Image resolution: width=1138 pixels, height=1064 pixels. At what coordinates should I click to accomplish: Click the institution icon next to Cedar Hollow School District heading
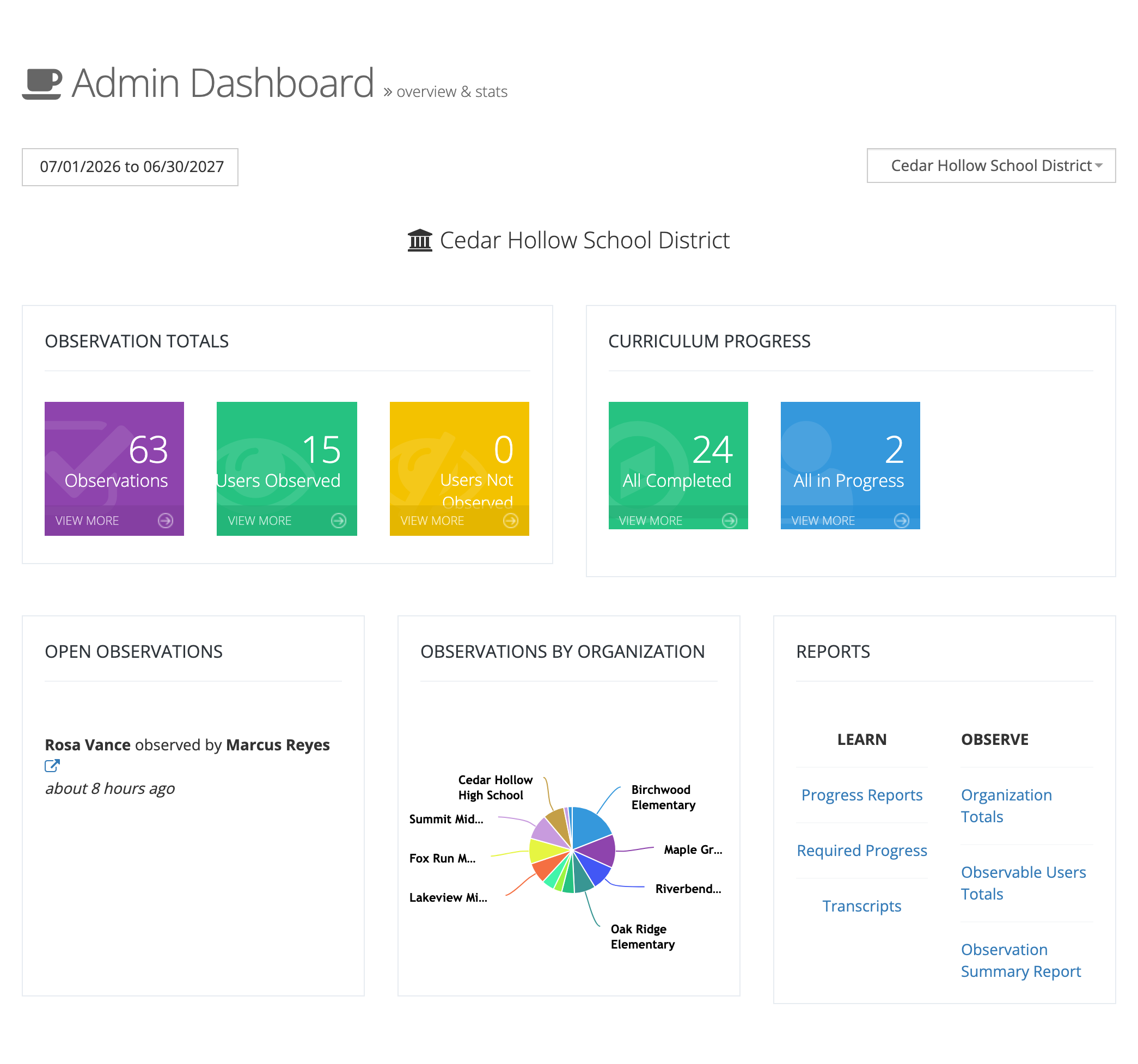pos(420,240)
